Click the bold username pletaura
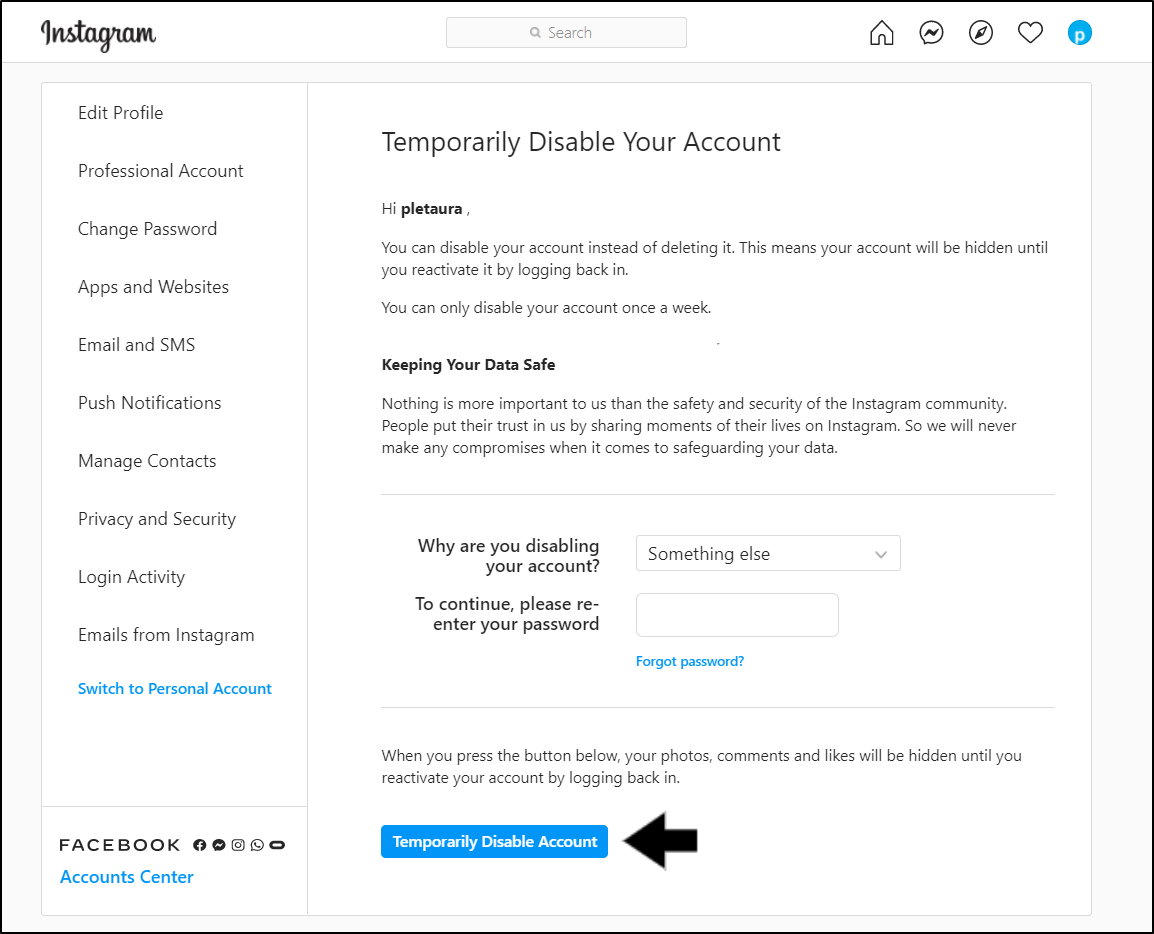Viewport: 1154px width, 934px height. click(x=431, y=209)
